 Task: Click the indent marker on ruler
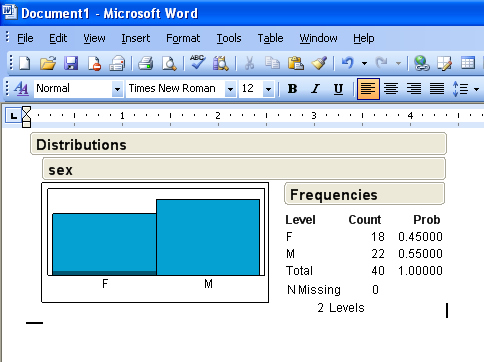point(26,117)
